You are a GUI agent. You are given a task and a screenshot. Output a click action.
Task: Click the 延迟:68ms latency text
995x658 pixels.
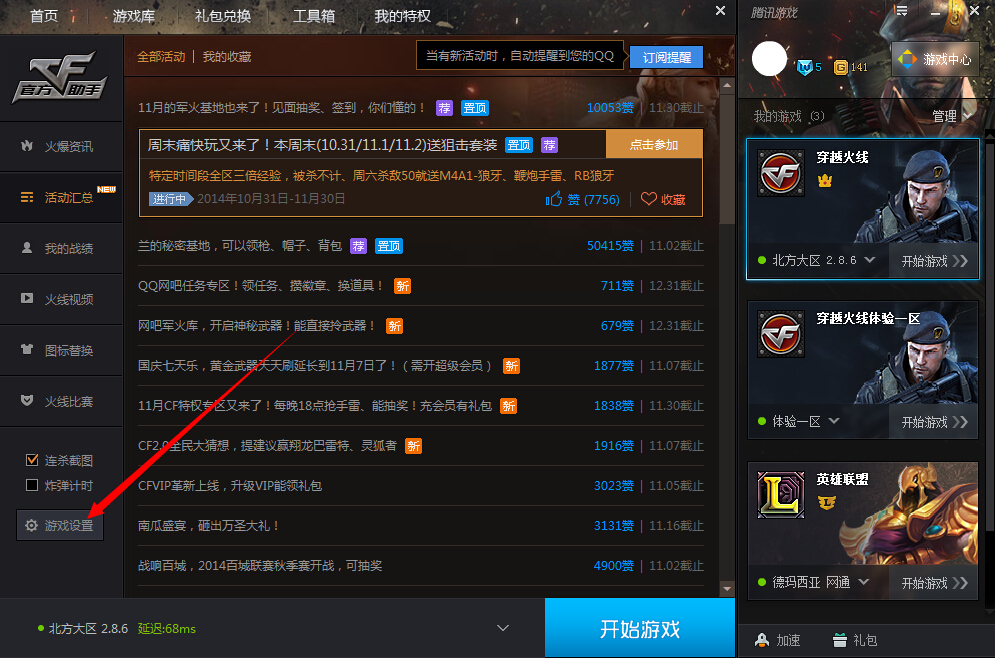click(167, 629)
